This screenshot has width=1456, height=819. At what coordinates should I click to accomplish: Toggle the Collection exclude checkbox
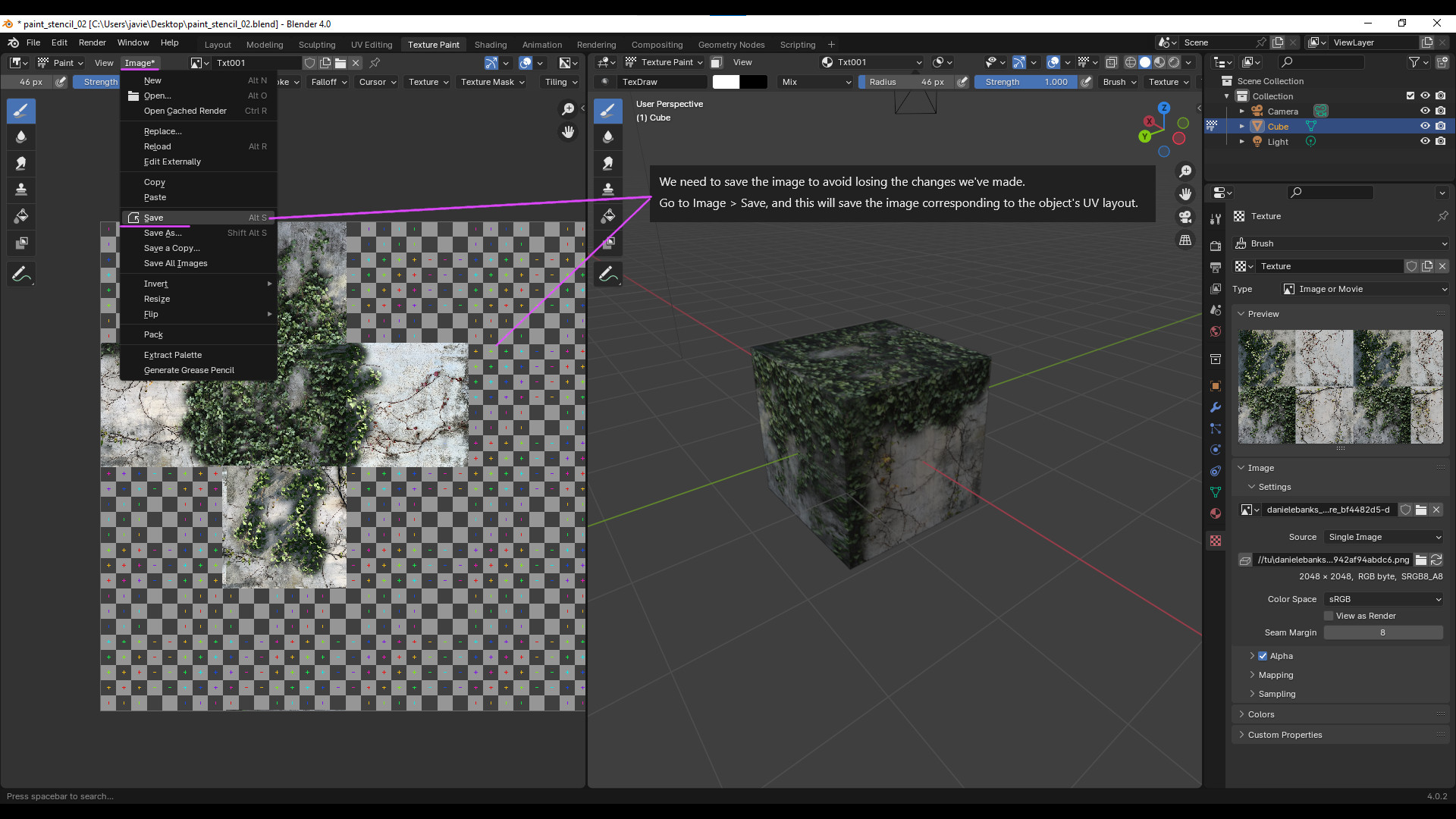point(1410,96)
